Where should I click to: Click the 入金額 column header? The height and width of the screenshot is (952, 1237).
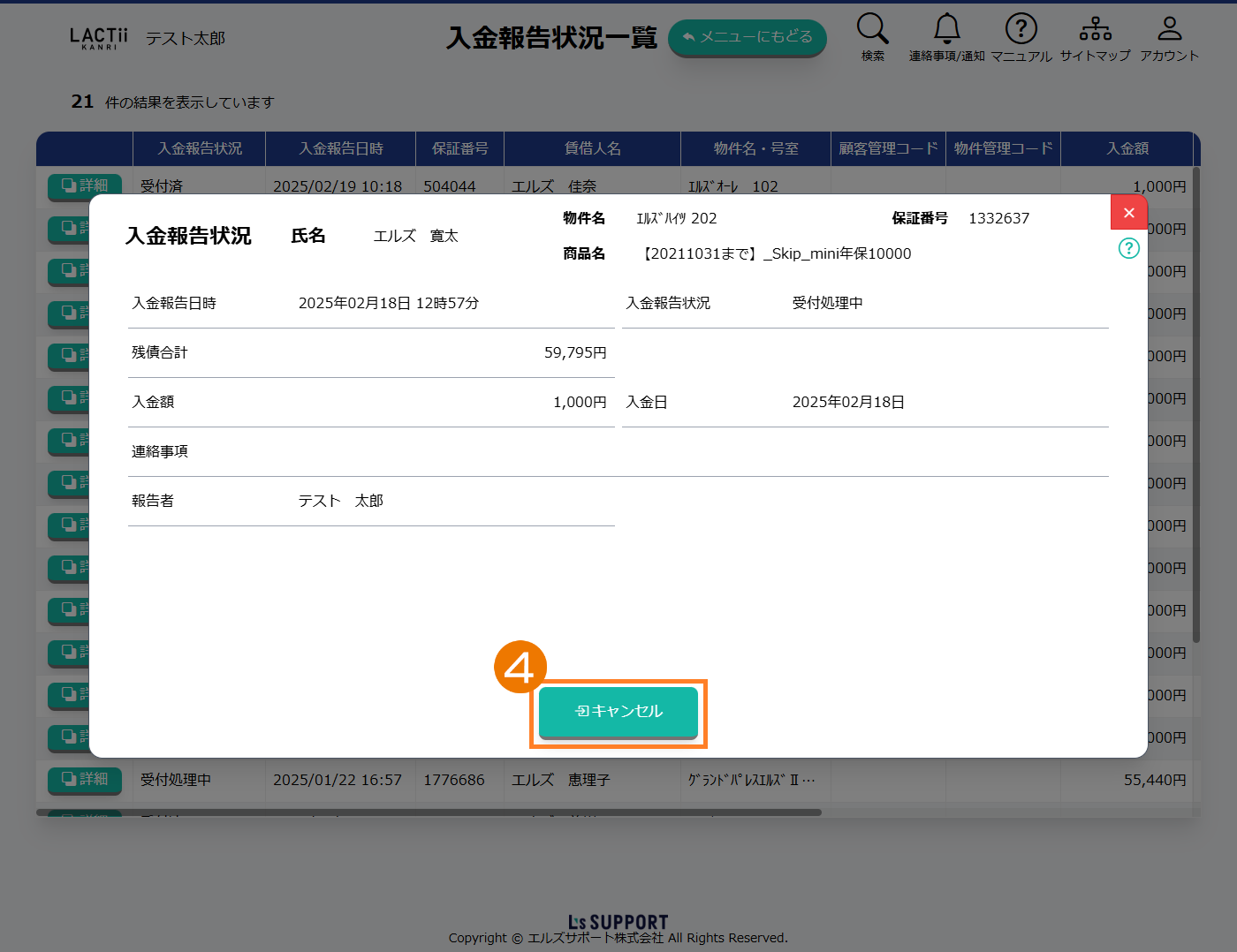pos(1127,148)
